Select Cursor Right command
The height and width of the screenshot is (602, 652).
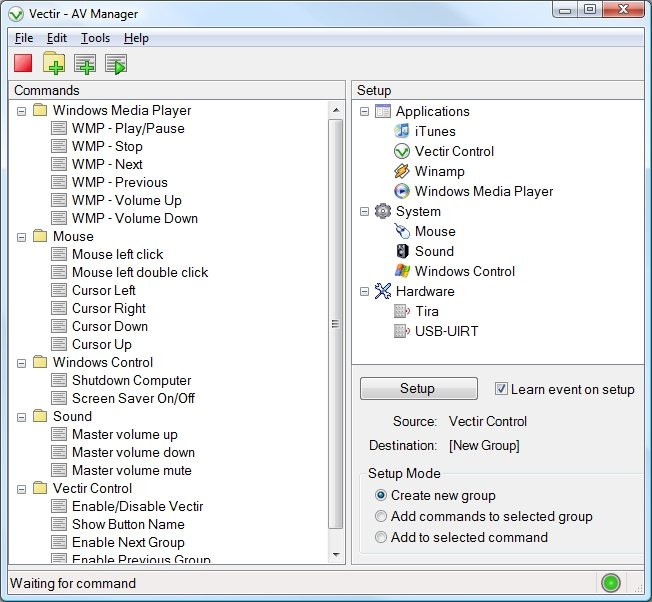pyautogui.click(x=109, y=308)
